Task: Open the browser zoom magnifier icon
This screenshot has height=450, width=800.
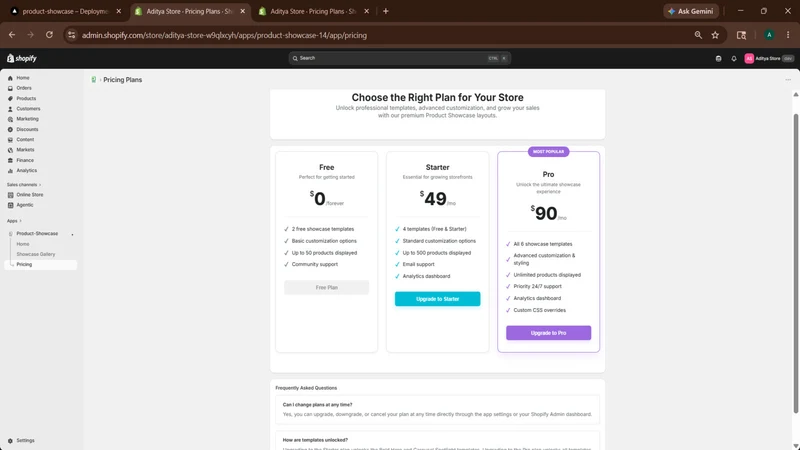Action: point(698,35)
